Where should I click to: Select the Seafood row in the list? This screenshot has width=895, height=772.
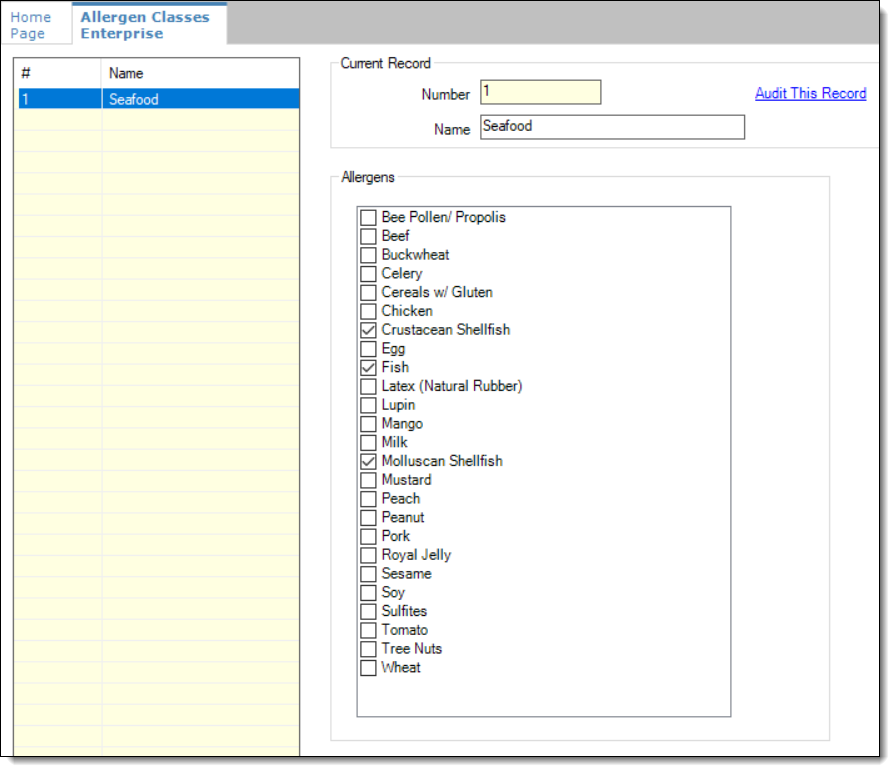coord(159,99)
